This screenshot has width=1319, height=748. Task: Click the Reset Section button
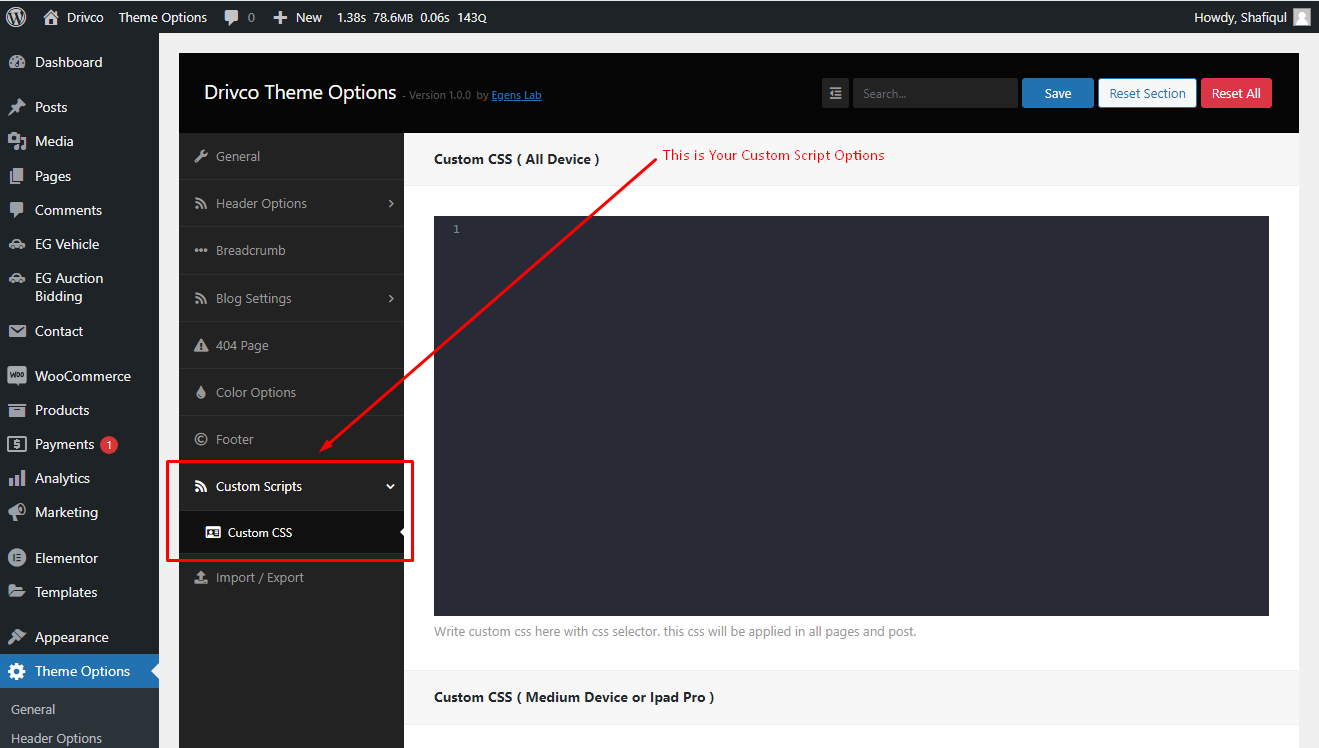click(x=1147, y=93)
